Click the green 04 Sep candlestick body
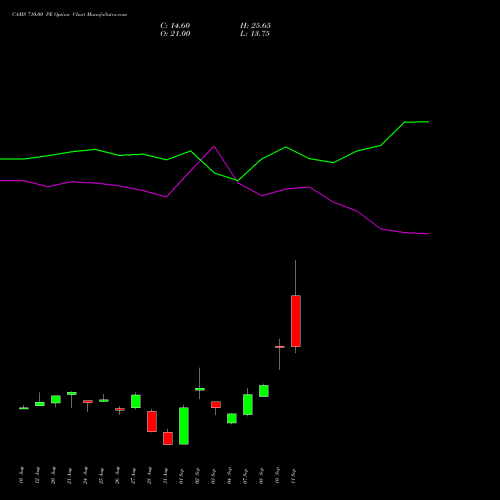 point(232,418)
